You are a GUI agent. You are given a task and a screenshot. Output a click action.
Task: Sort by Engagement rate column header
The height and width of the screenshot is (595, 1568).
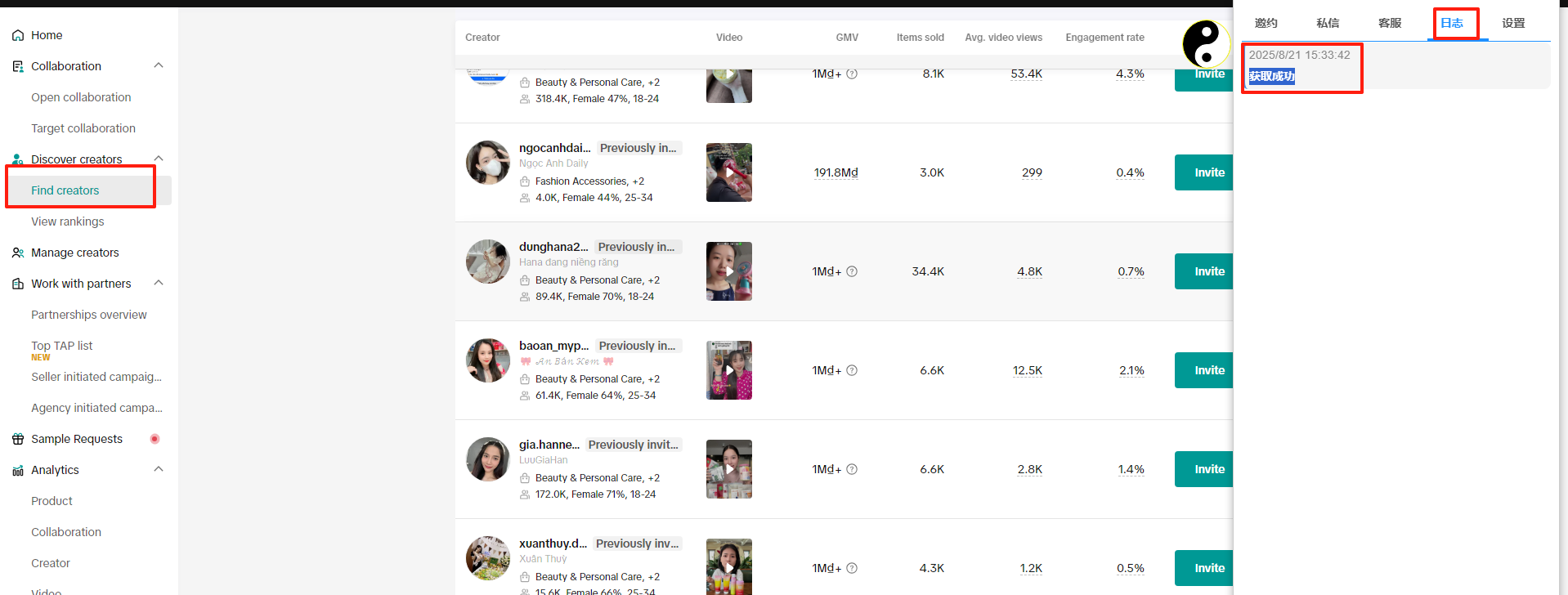coord(1104,38)
